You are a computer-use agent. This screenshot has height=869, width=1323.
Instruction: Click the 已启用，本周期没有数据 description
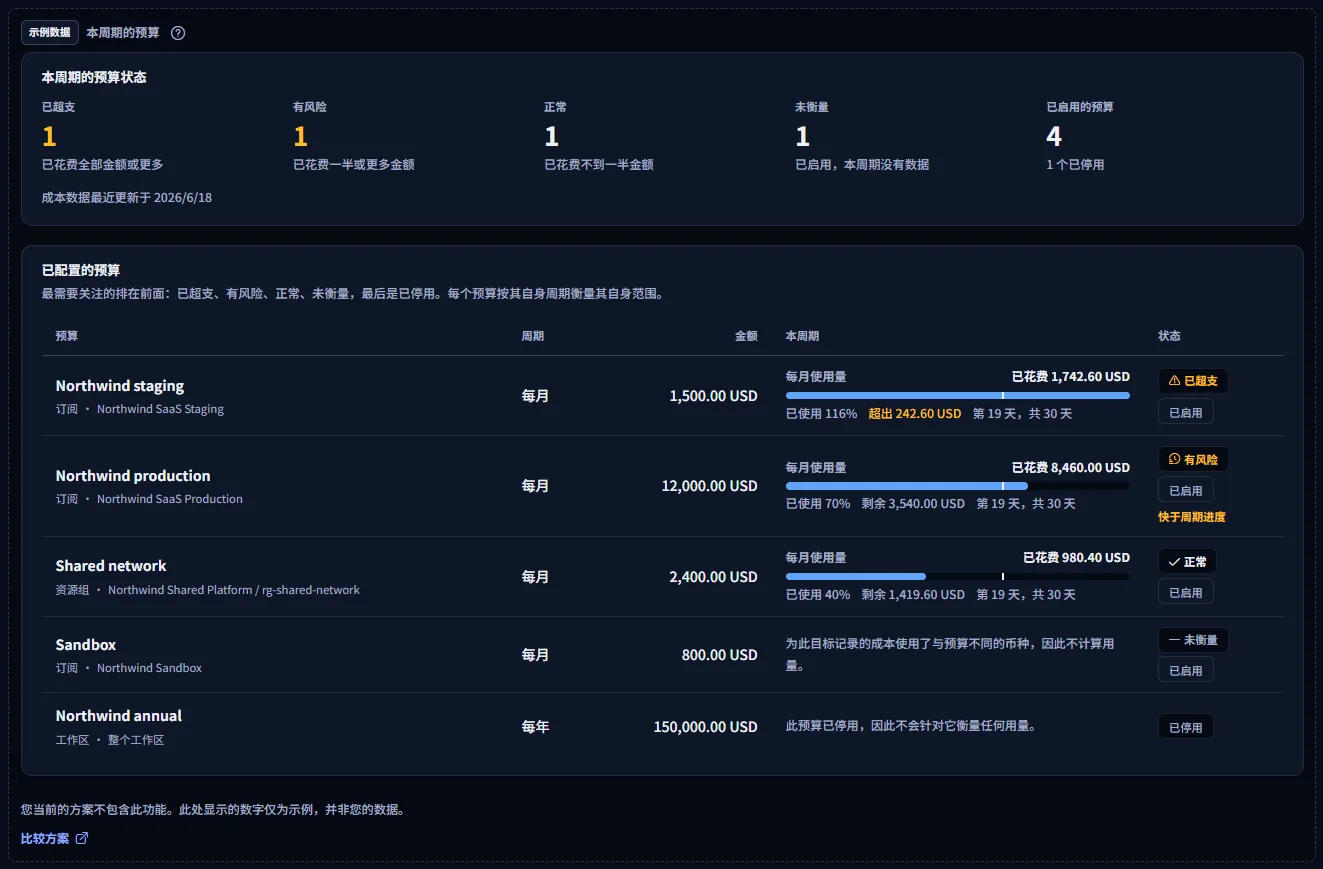tap(862, 165)
